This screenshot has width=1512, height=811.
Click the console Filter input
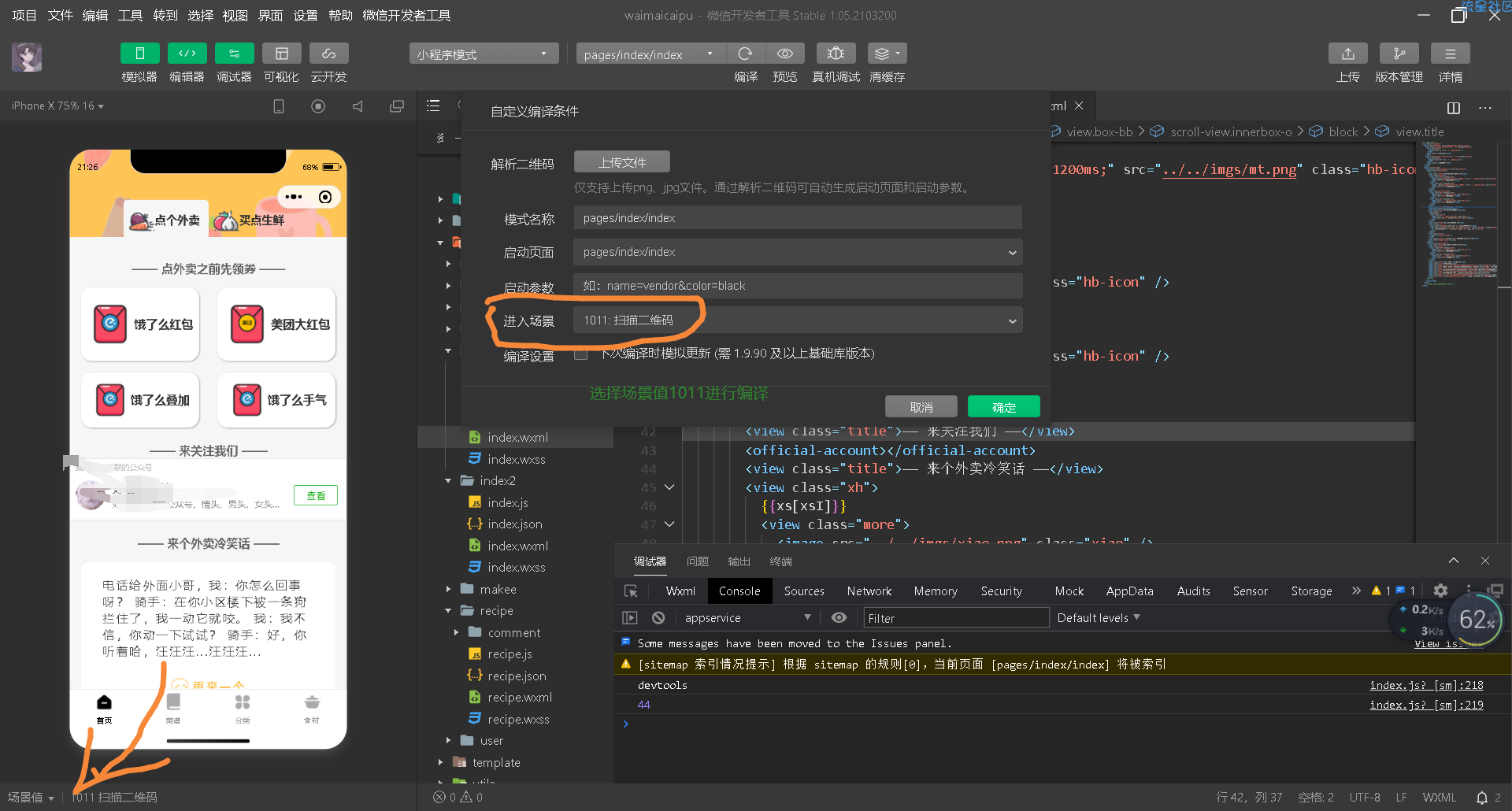pos(956,618)
